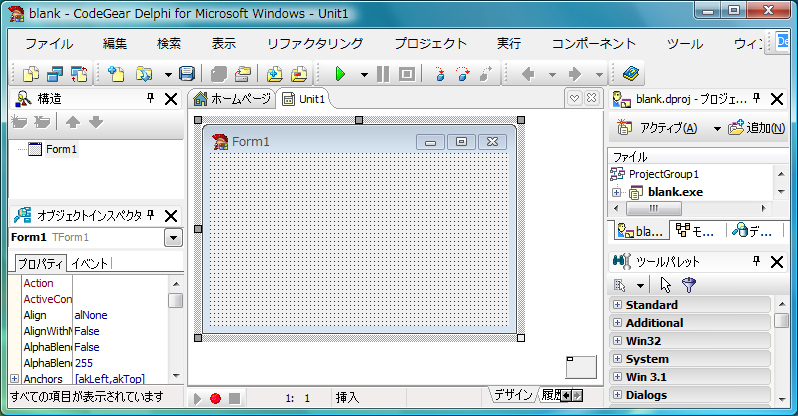The image size is (798, 416).
Task: Expand the System palette category
Action: (x=617, y=358)
